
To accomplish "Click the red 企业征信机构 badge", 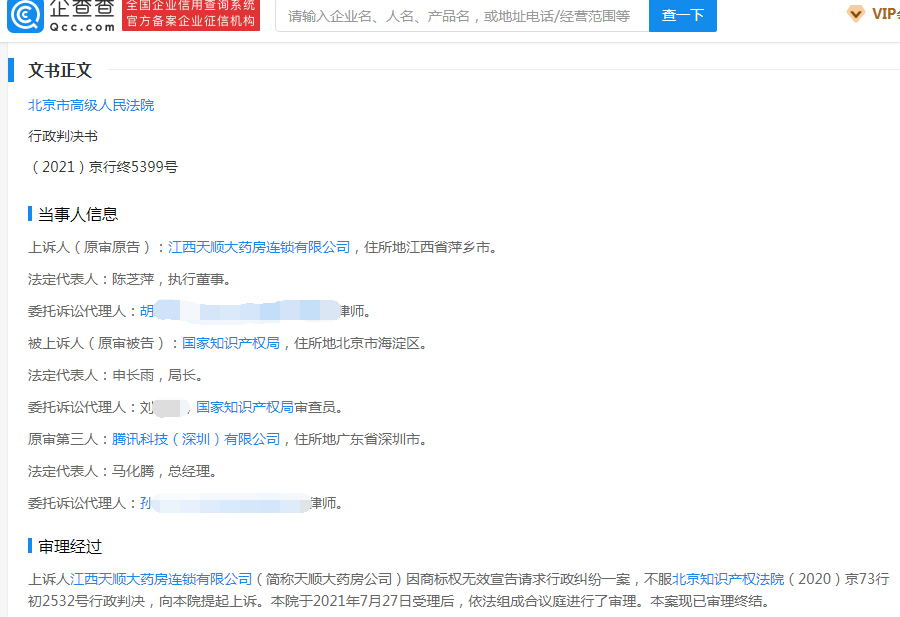I will point(190,15).
